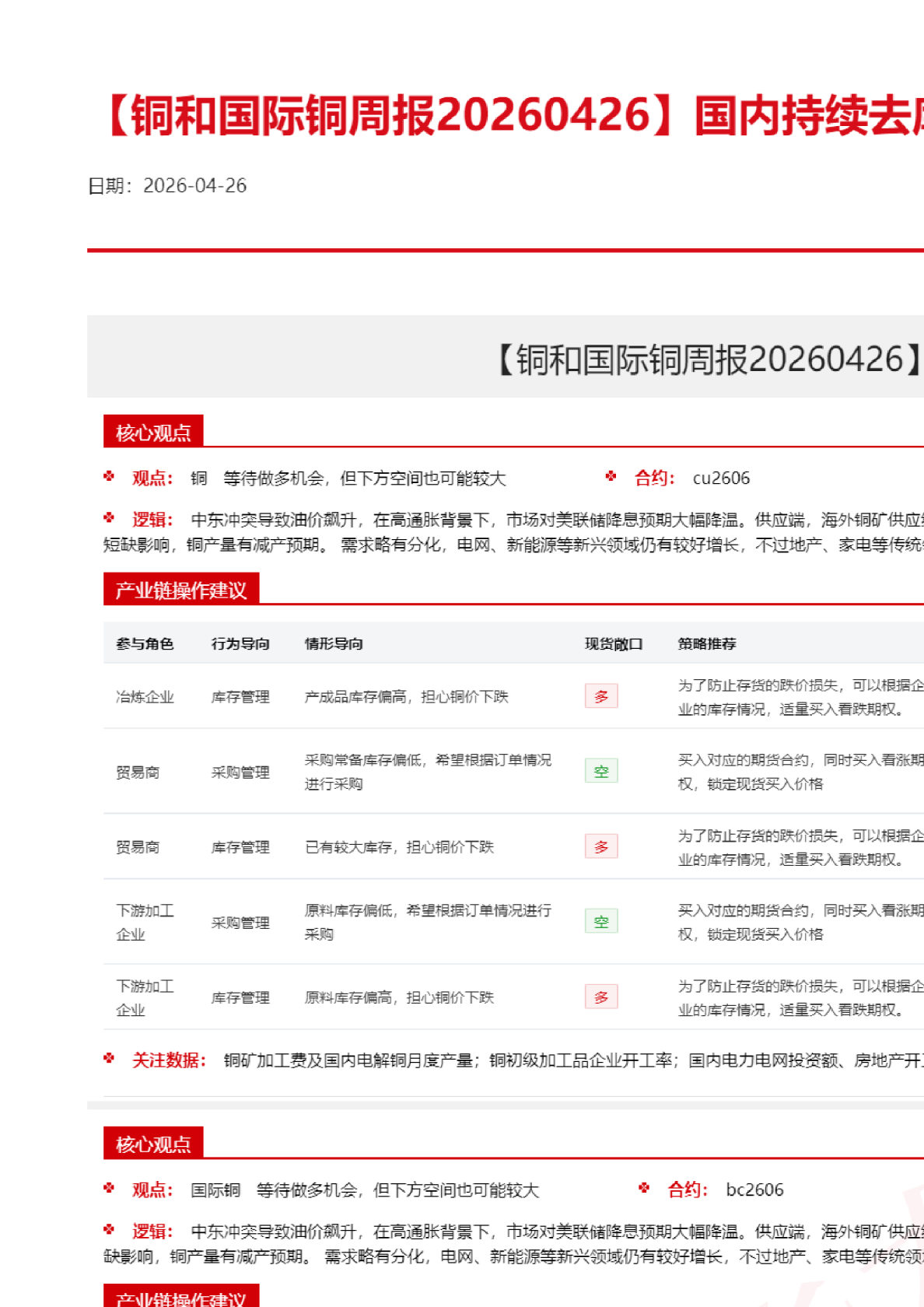
Task: Click the date 2026-04-26 text
Action: (194, 186)
